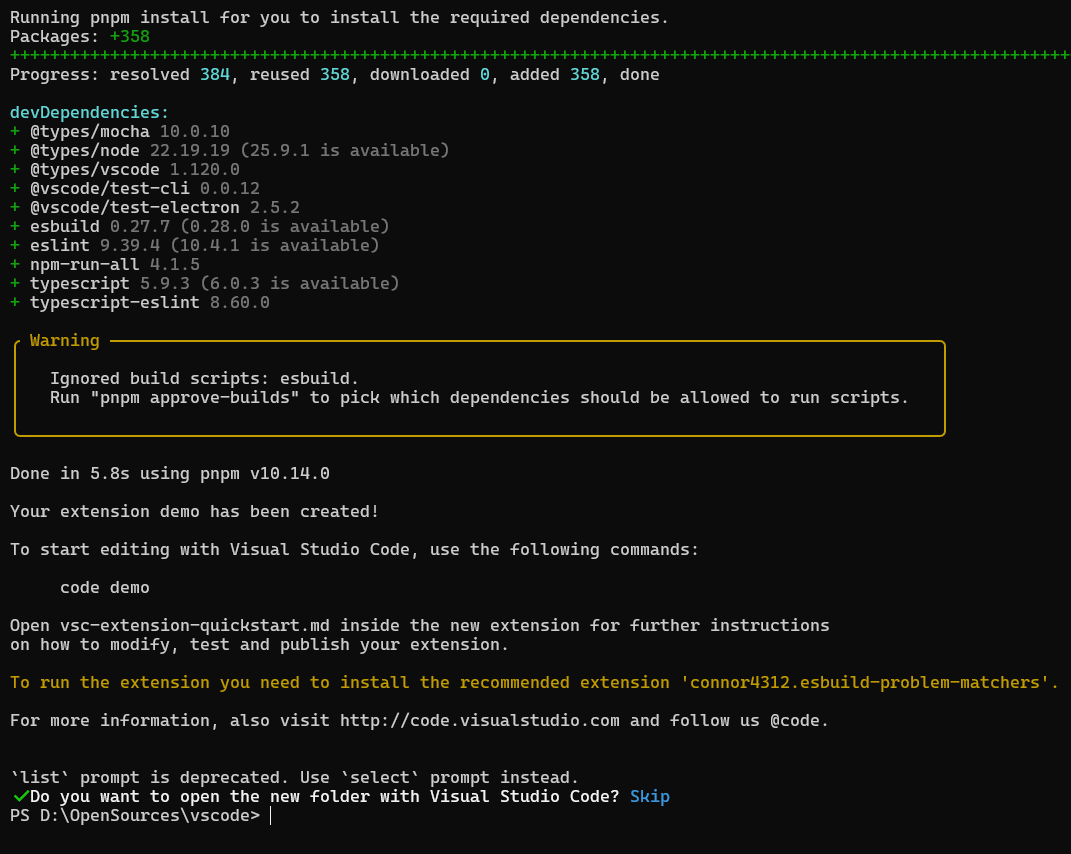Screen dimensions: 1071x854
Task: Click the '@types/mocha 10.0.10' line
Action: (x=120, y=131)
